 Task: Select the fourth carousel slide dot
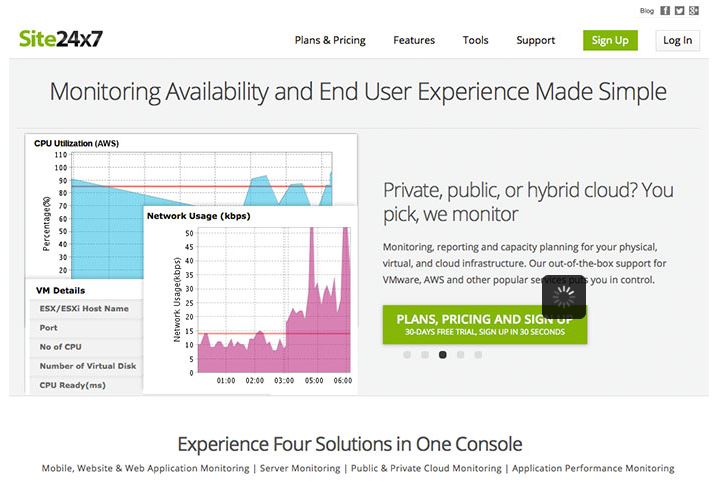coord(461,354)
